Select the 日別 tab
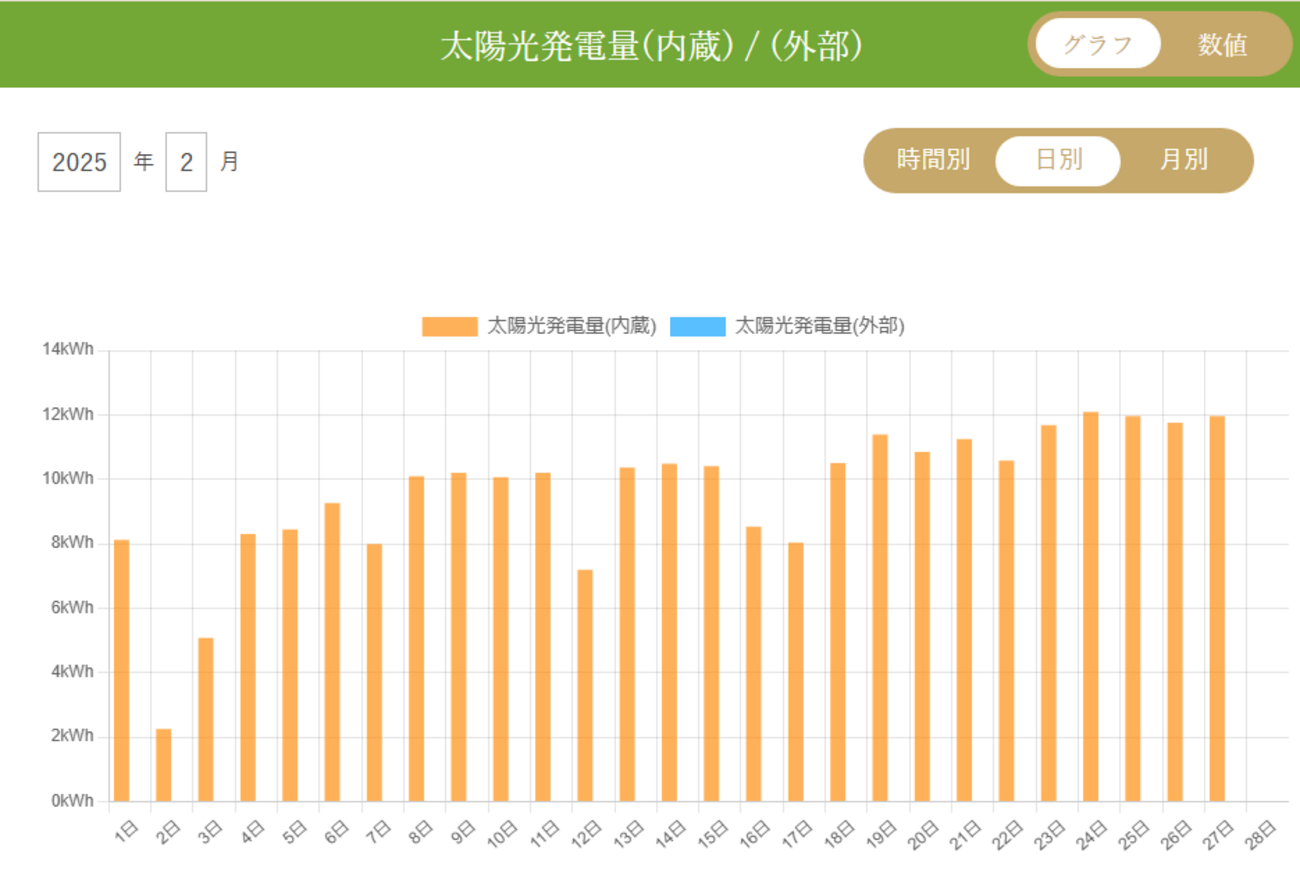1300x883 pixels. 1058,160
